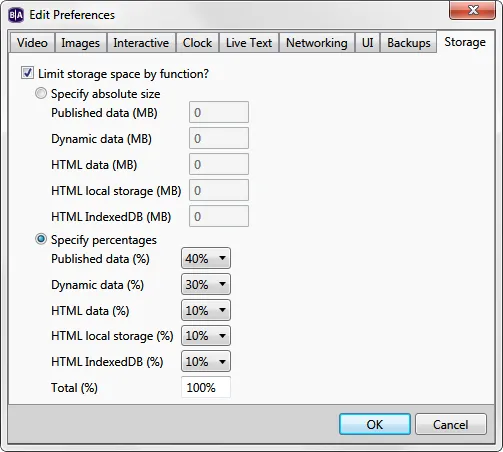This screenshot has height=452, width=503.
Task: Switch to the Clock tab
Action: (197, 43)
